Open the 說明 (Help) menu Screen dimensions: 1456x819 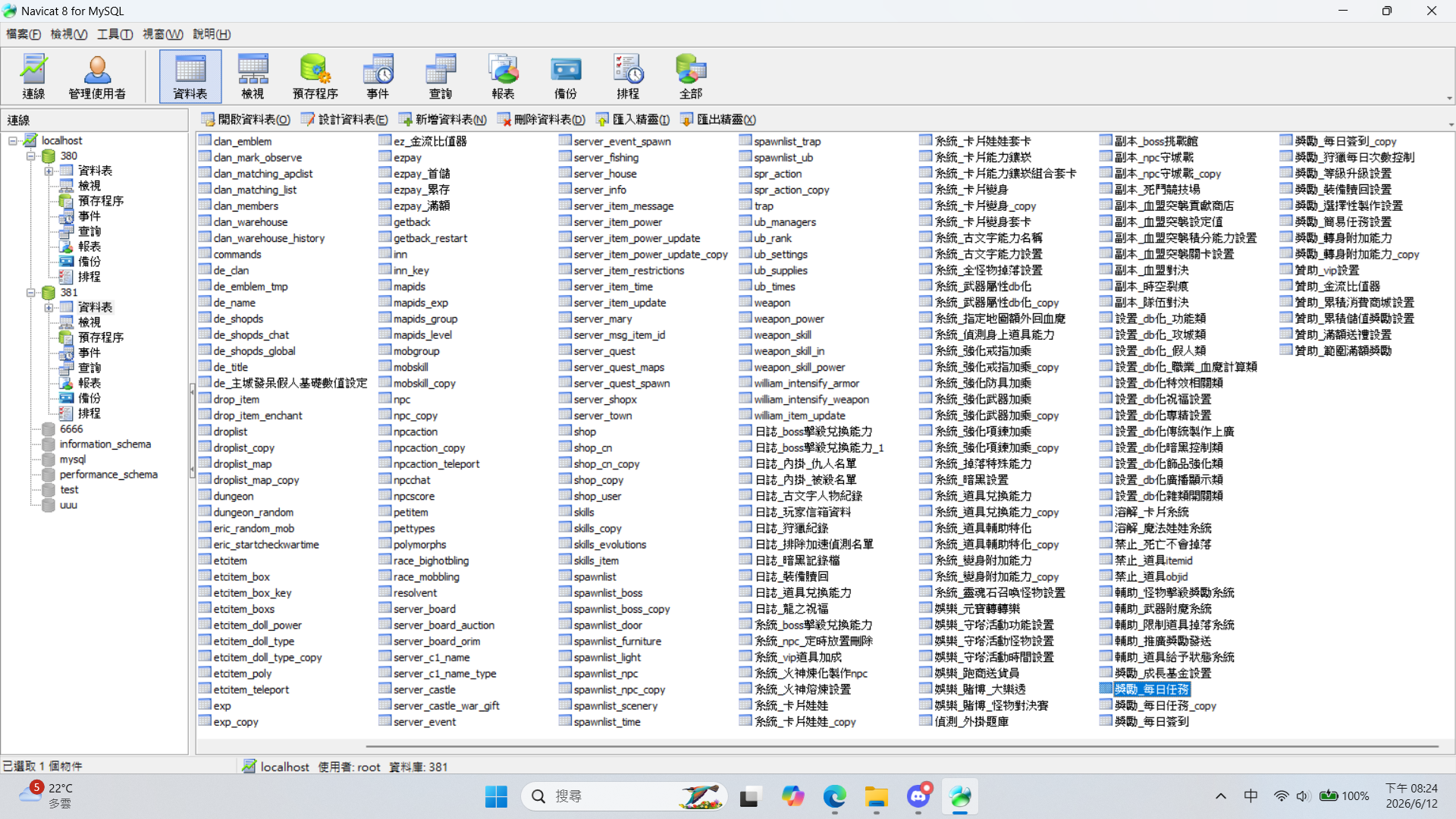(212, 34)
